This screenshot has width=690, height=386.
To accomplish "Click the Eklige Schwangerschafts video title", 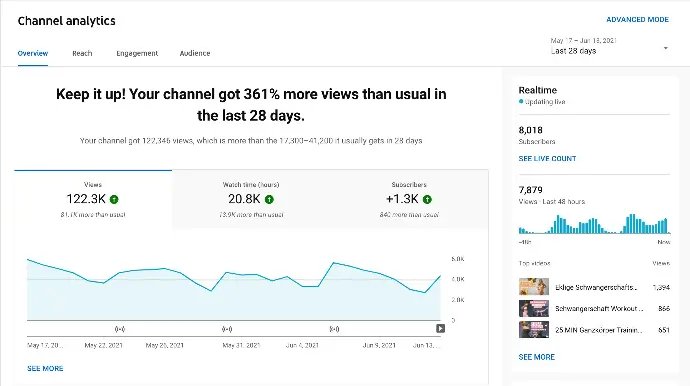I will (x=596, y=287).
